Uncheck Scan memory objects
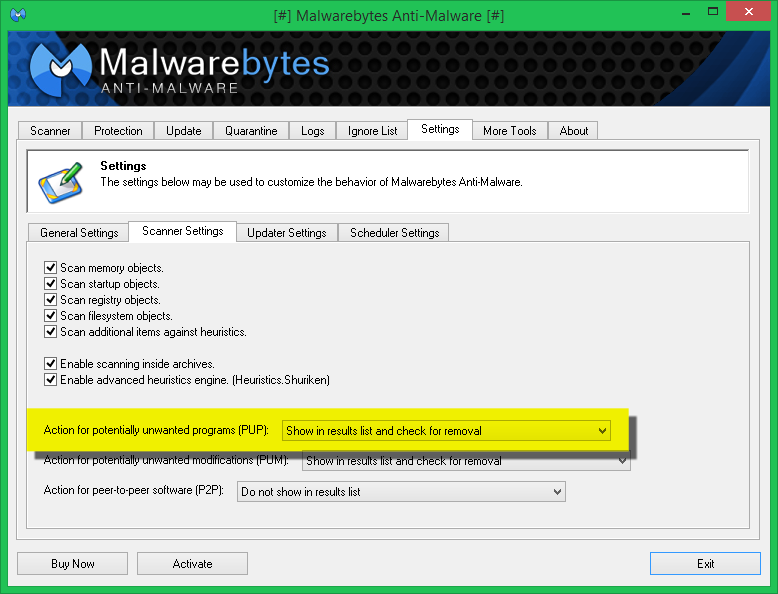Screen dimensions: 778x594 coord(50,267)
